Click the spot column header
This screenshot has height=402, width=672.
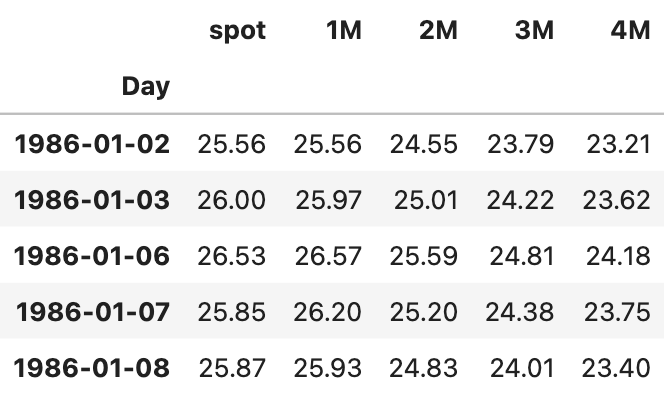coord(237,31)
